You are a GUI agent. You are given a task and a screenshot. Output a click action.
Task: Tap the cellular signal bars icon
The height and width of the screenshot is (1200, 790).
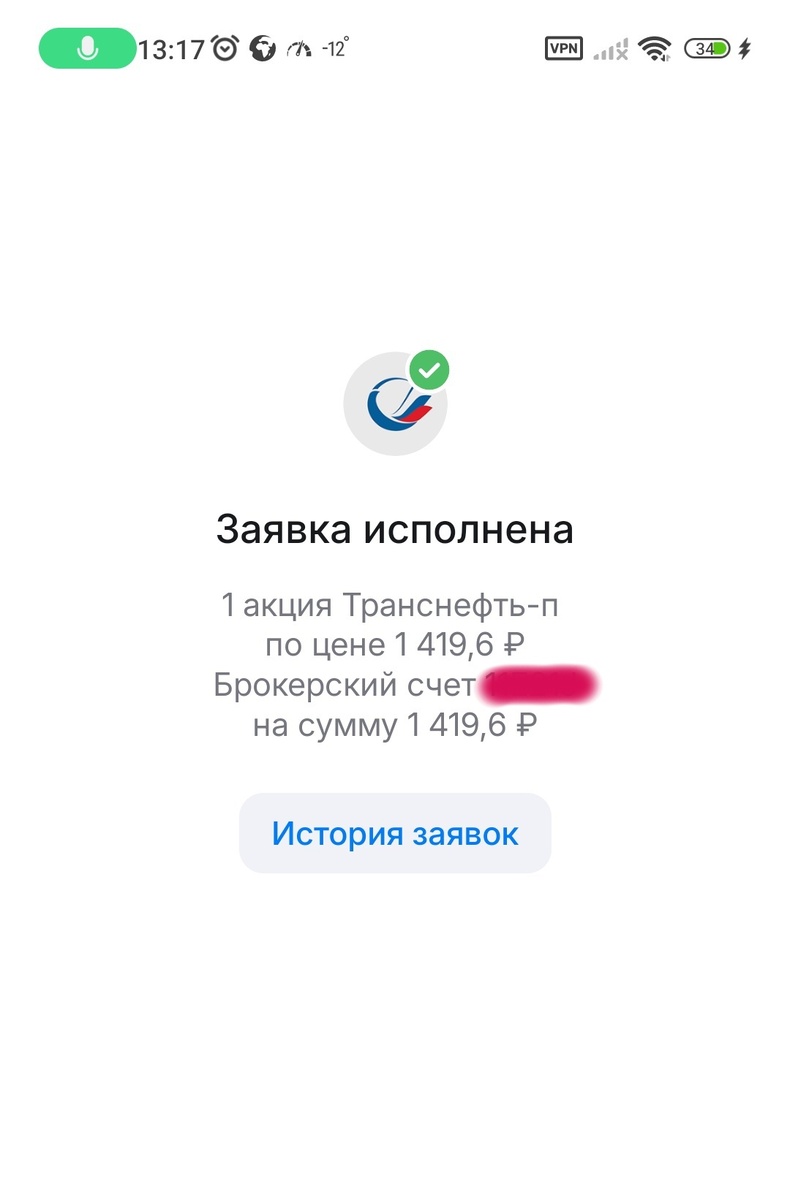[x=611, y=49]
